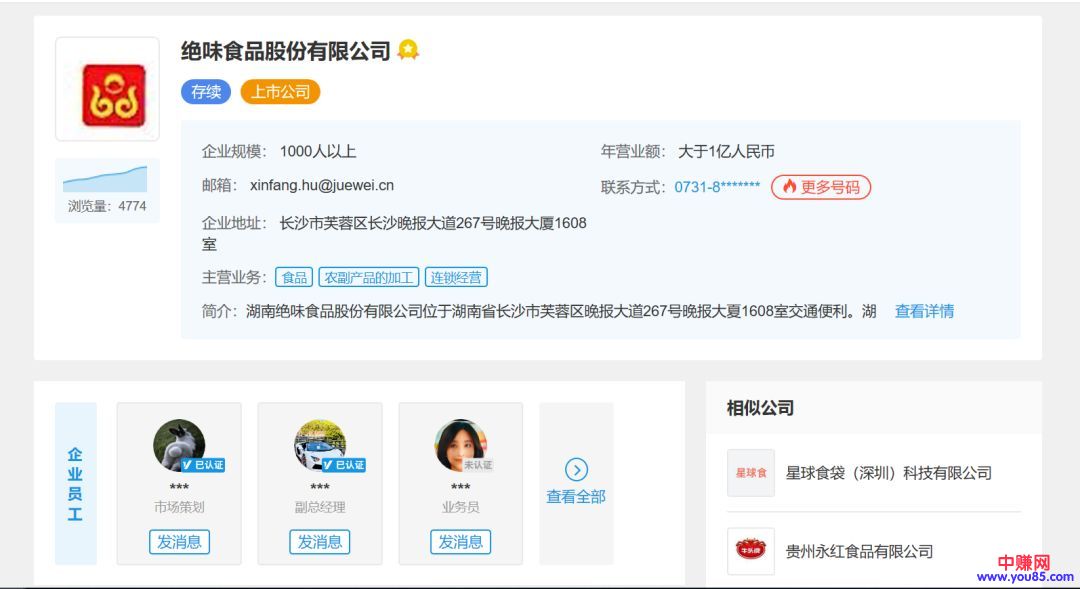Select the 上市公司 tag

pyautogui.click(x=280, y=92)
